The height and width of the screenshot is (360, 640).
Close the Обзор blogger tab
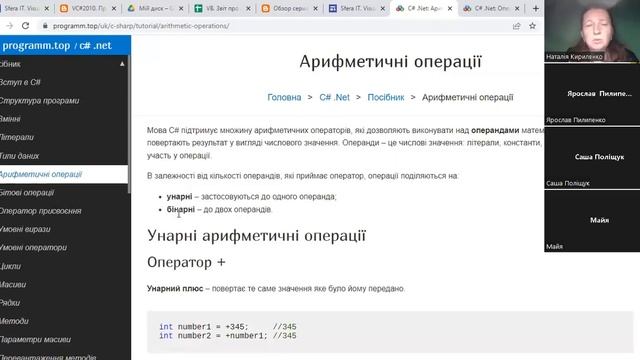click(315, 8)
